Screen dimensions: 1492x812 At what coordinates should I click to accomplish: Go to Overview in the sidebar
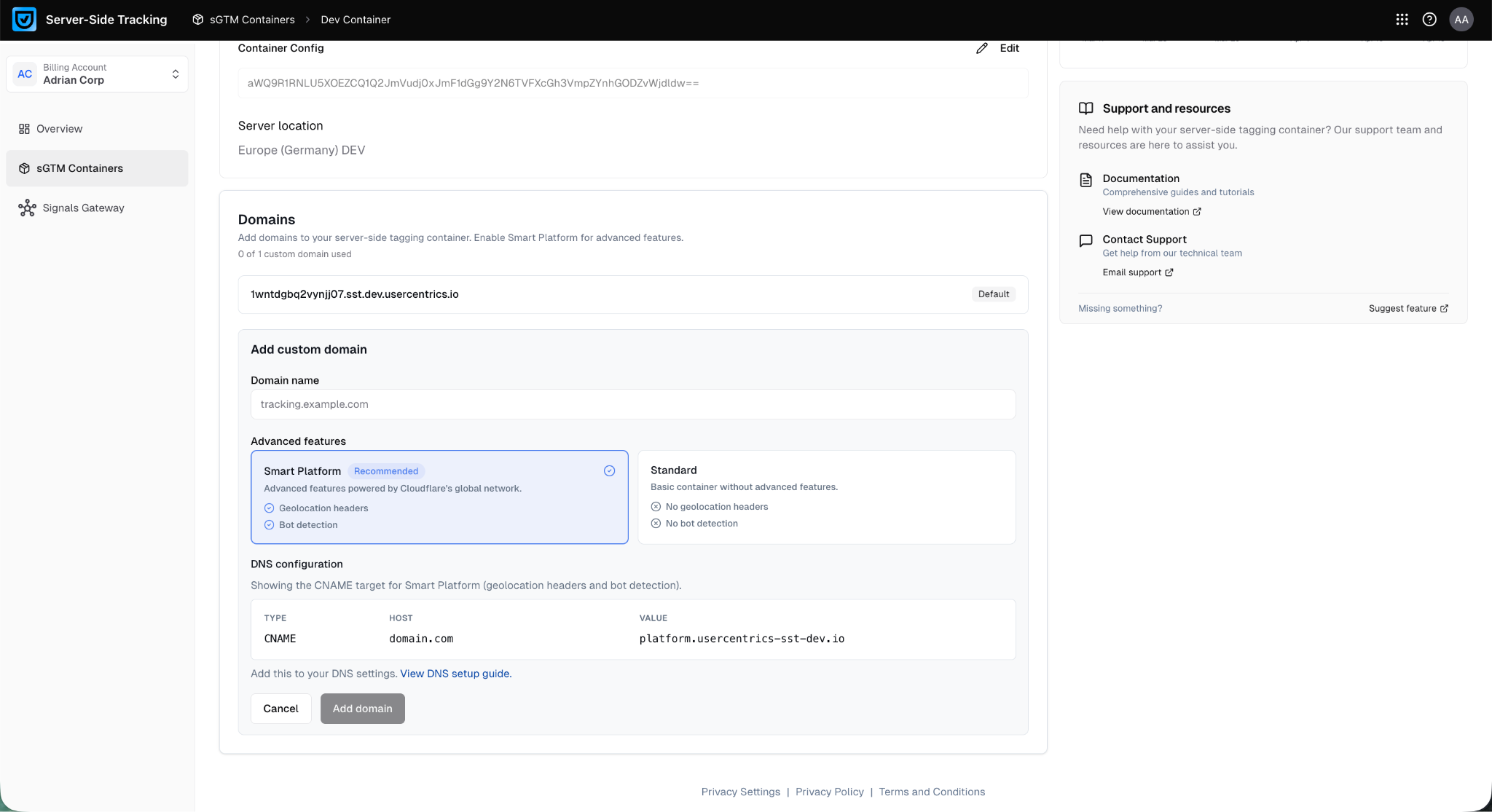(59, 129)
